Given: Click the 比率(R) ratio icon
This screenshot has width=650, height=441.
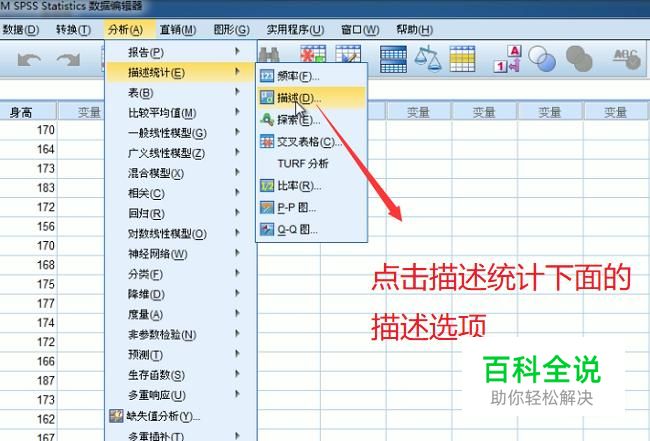Looking at the screenshot, I should coord(267,186).
